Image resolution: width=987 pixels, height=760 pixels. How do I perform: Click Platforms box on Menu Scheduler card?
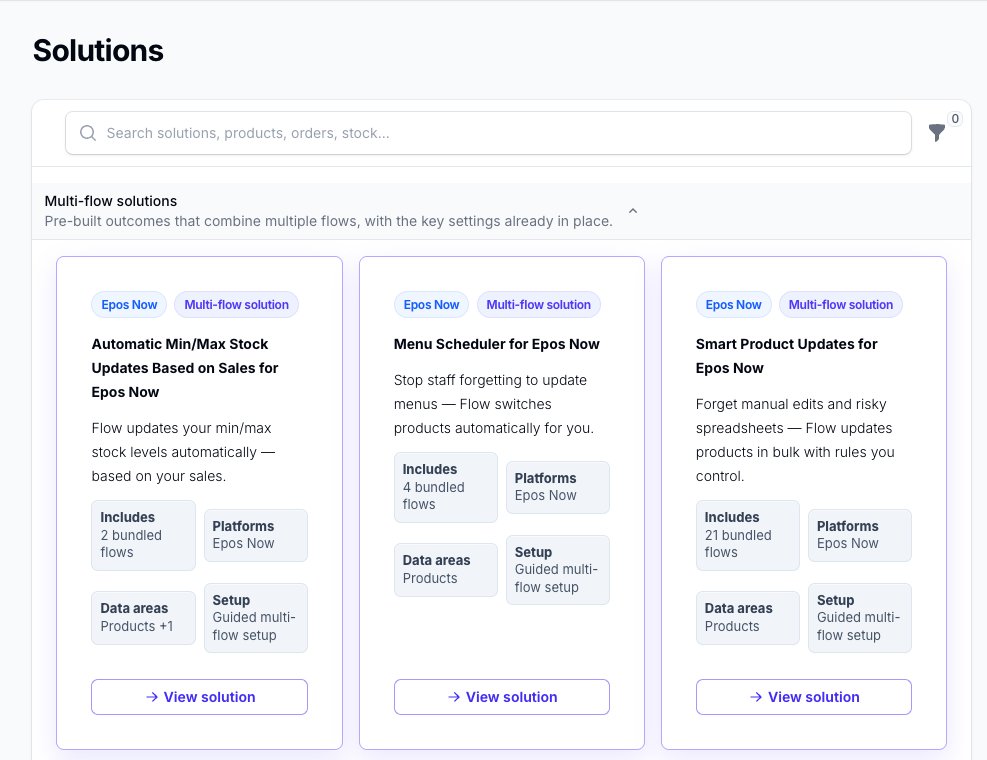pos(558,487)
